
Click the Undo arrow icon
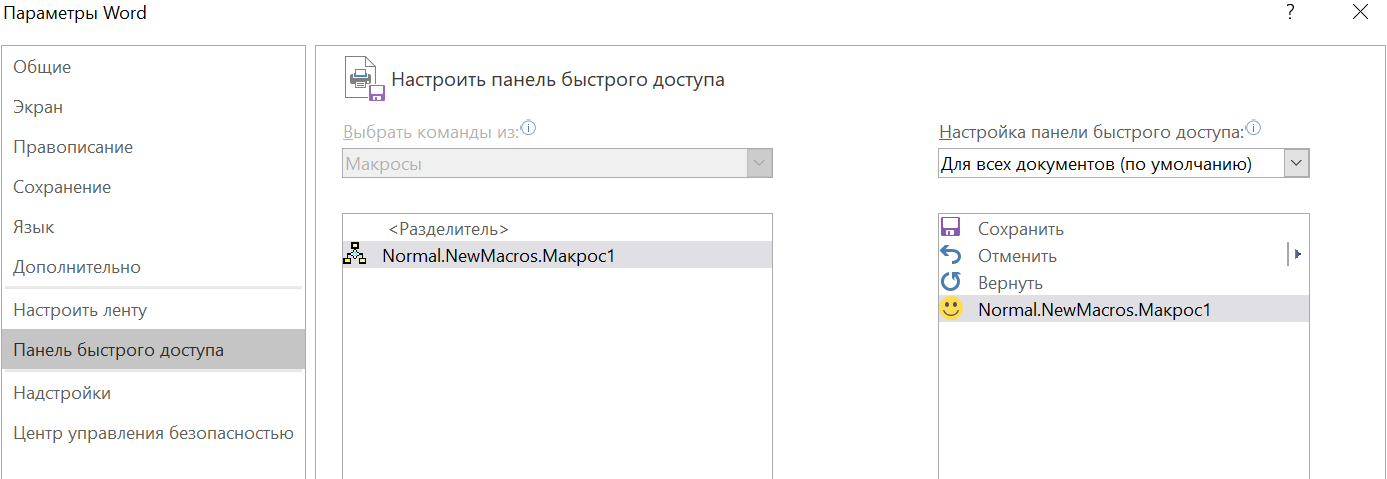click(951, 255)
